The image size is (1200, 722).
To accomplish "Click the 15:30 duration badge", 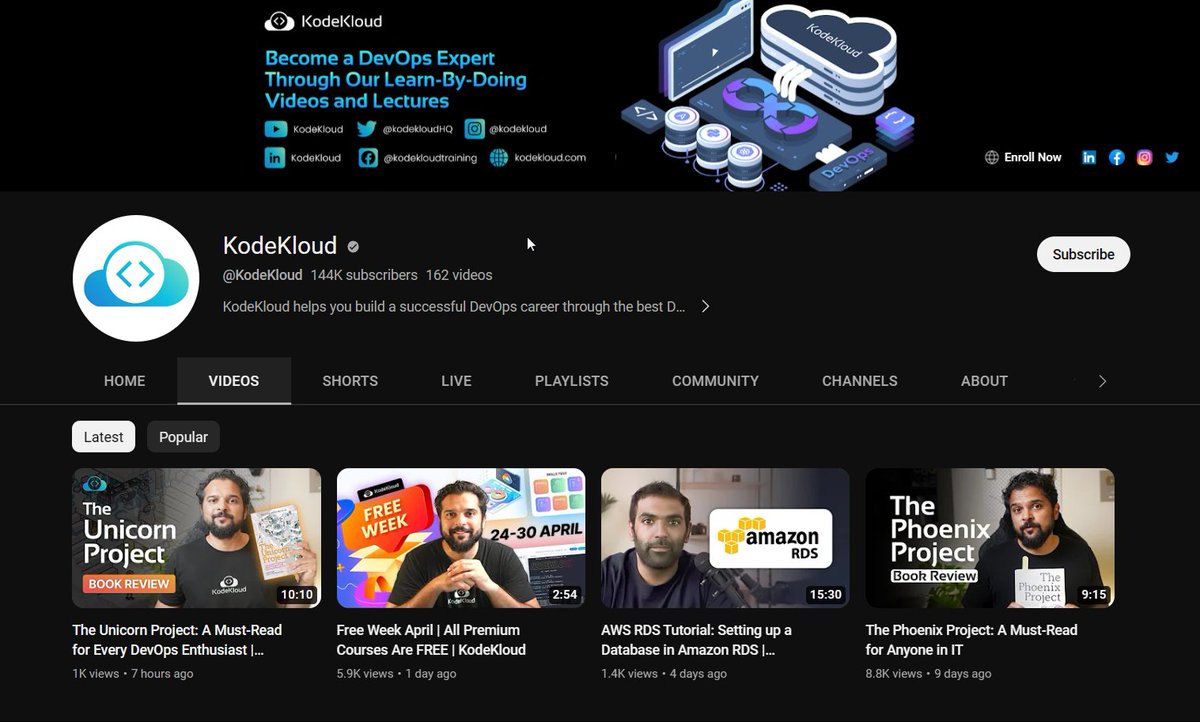I will [825, 594].
